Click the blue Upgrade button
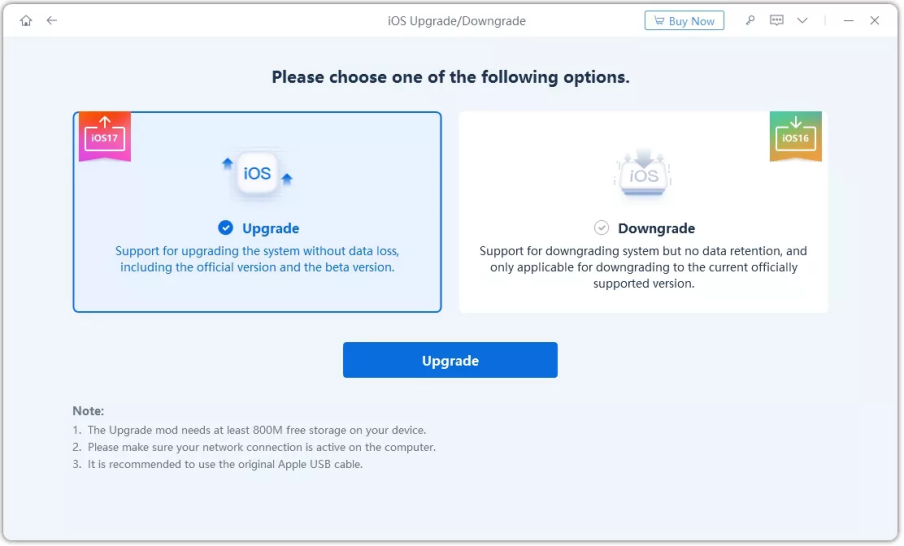The width and height of the screenshot is (904, 546). click(x=450, y=360)
